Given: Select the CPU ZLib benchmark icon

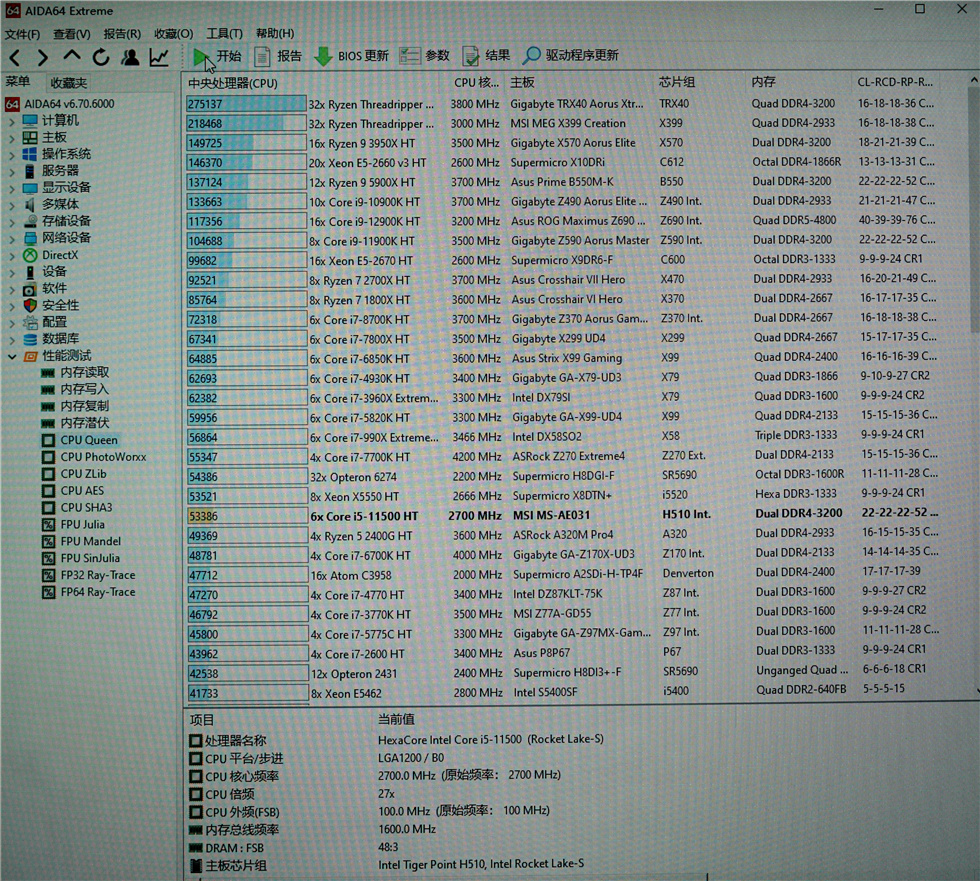Looking at the screenshot, I should [x=48, y=474].
